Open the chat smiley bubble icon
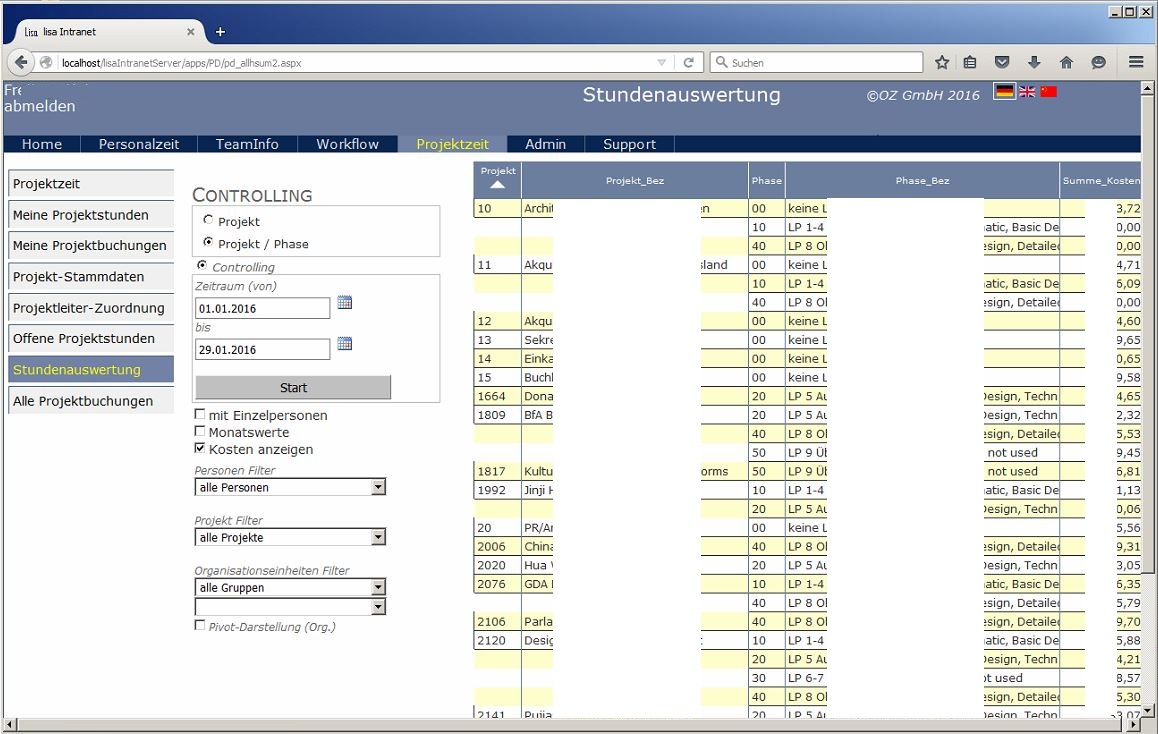The width and height of the screenshot is (1158, 734). coord(1099,63)
